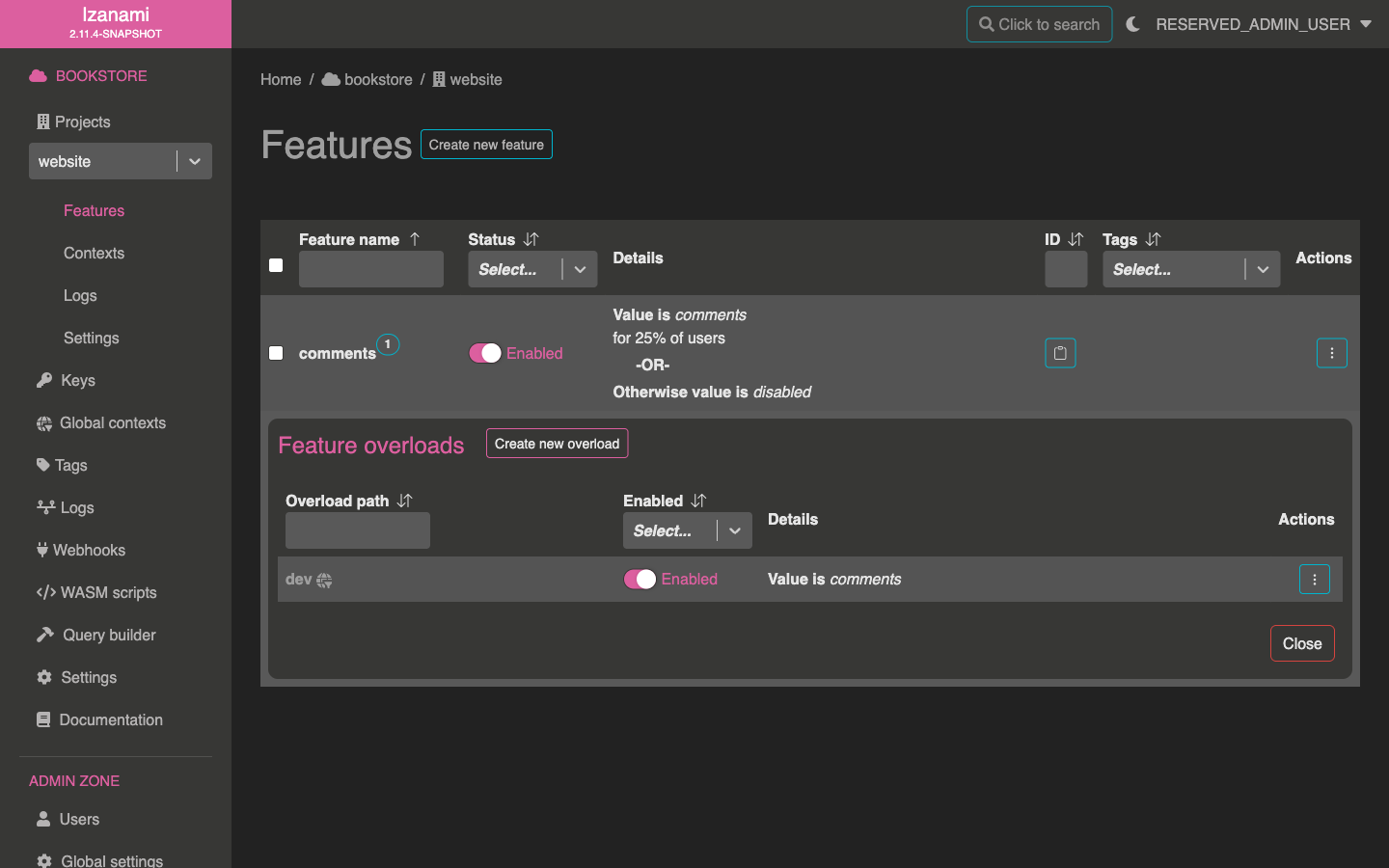Sort features by Status column arrows
Screen dimensions: 1389x868
tap(531, 239)
